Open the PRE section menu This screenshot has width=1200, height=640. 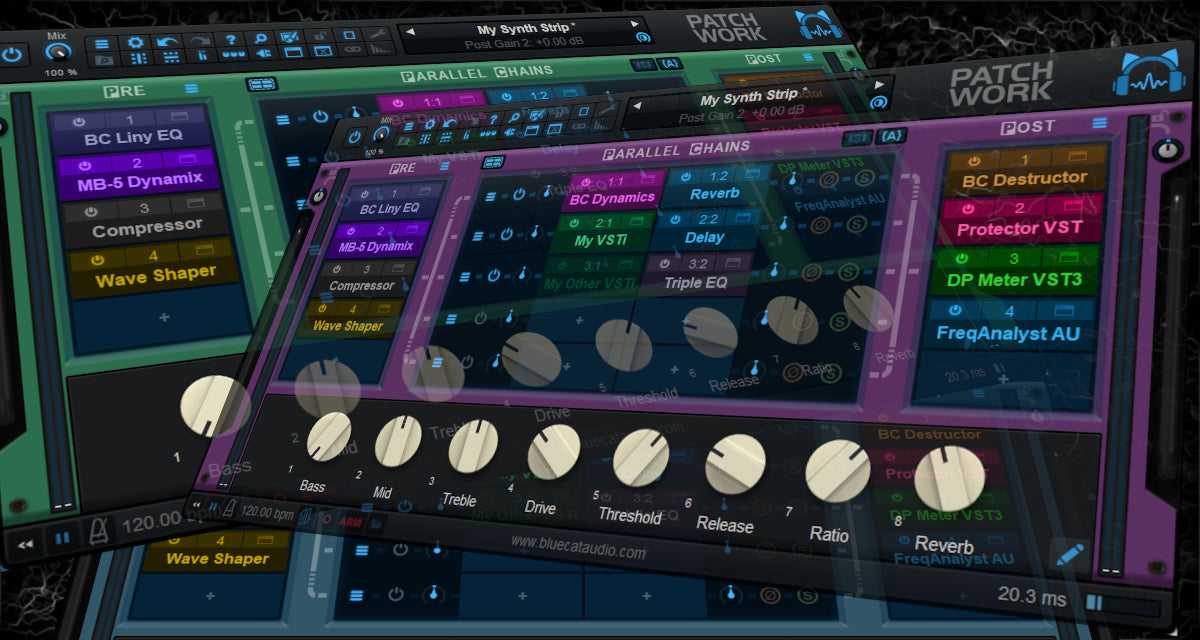click(x=445, y=166)
